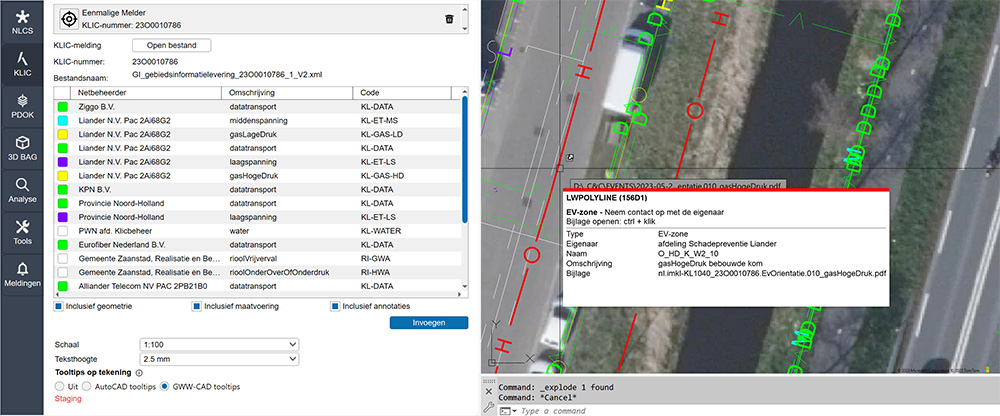1000x416 pixels.
Task: Select the KPN B.V. row name
Action: 93,189
